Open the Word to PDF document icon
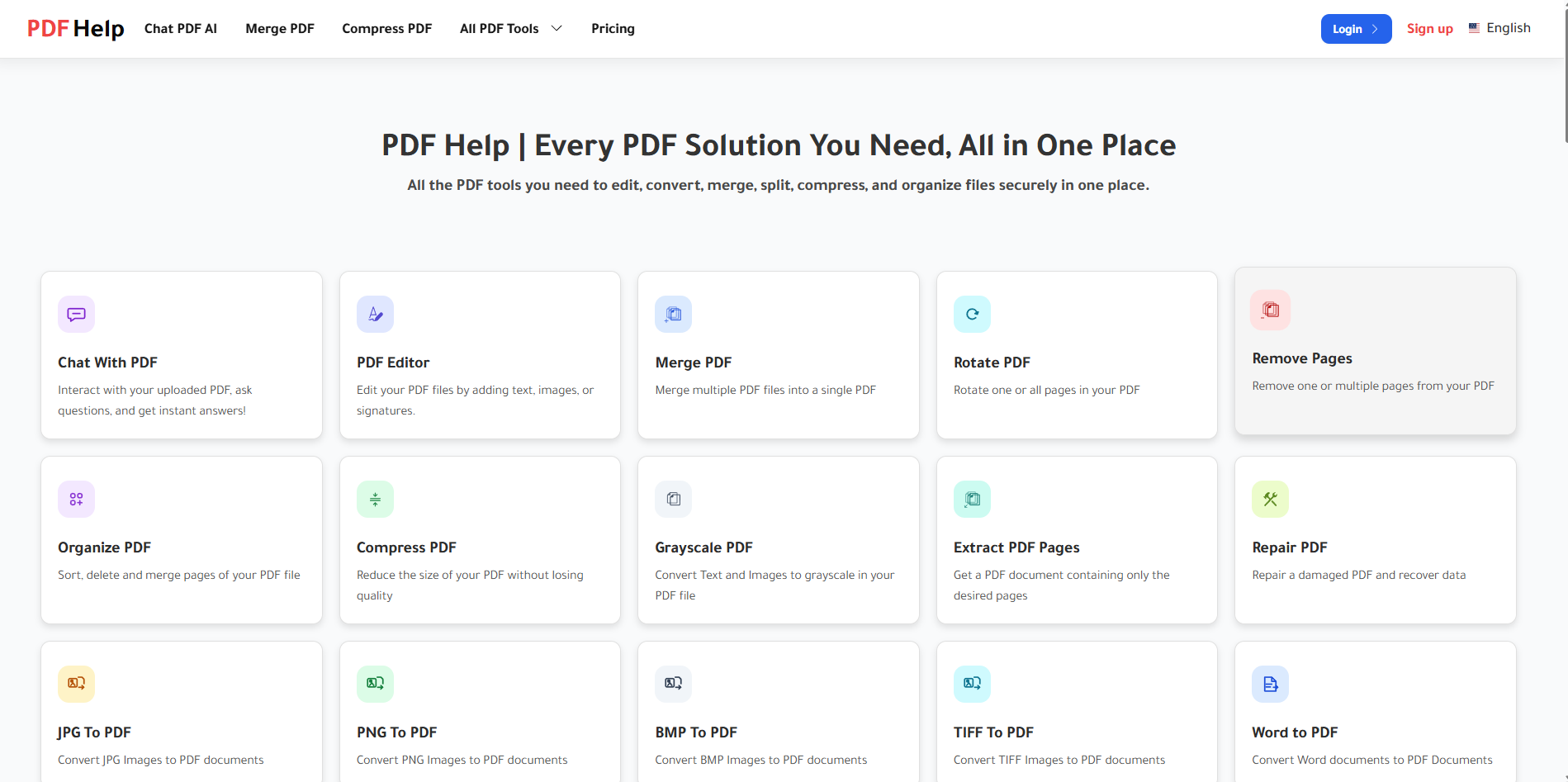Viewport: 1568px width, 782px height. [x=1270, y=685]
